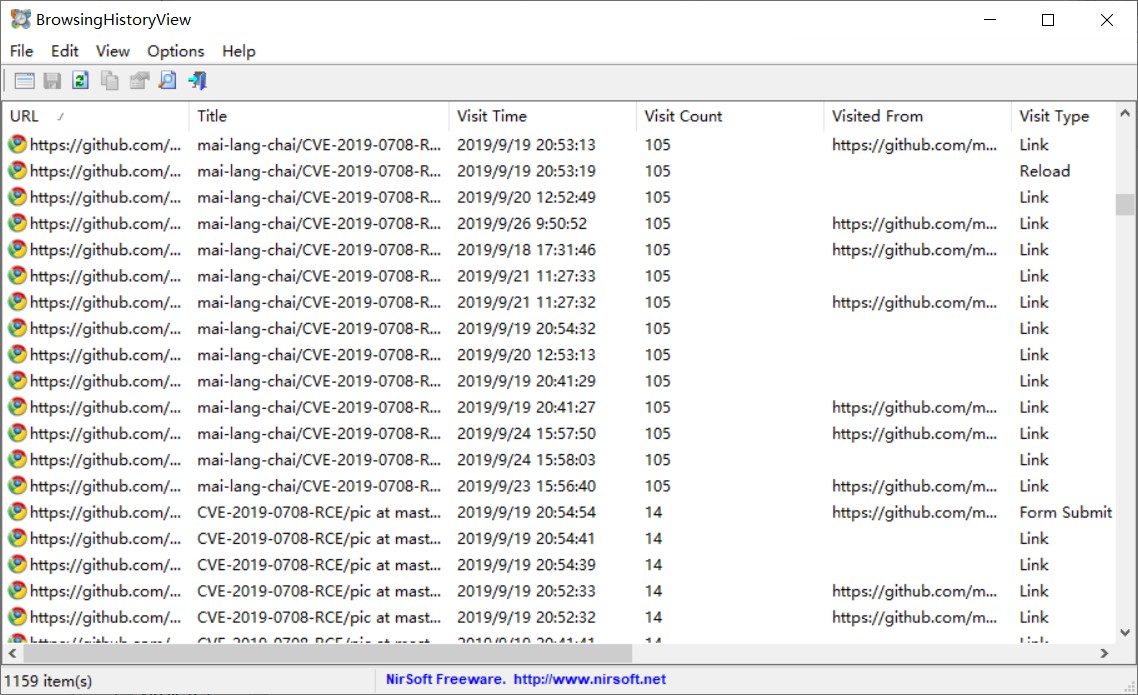Image resolution: width=1138 pixels, height=695 pixels.
Task: Refresh the history list via toolbar icon
Action: point(81,81)
